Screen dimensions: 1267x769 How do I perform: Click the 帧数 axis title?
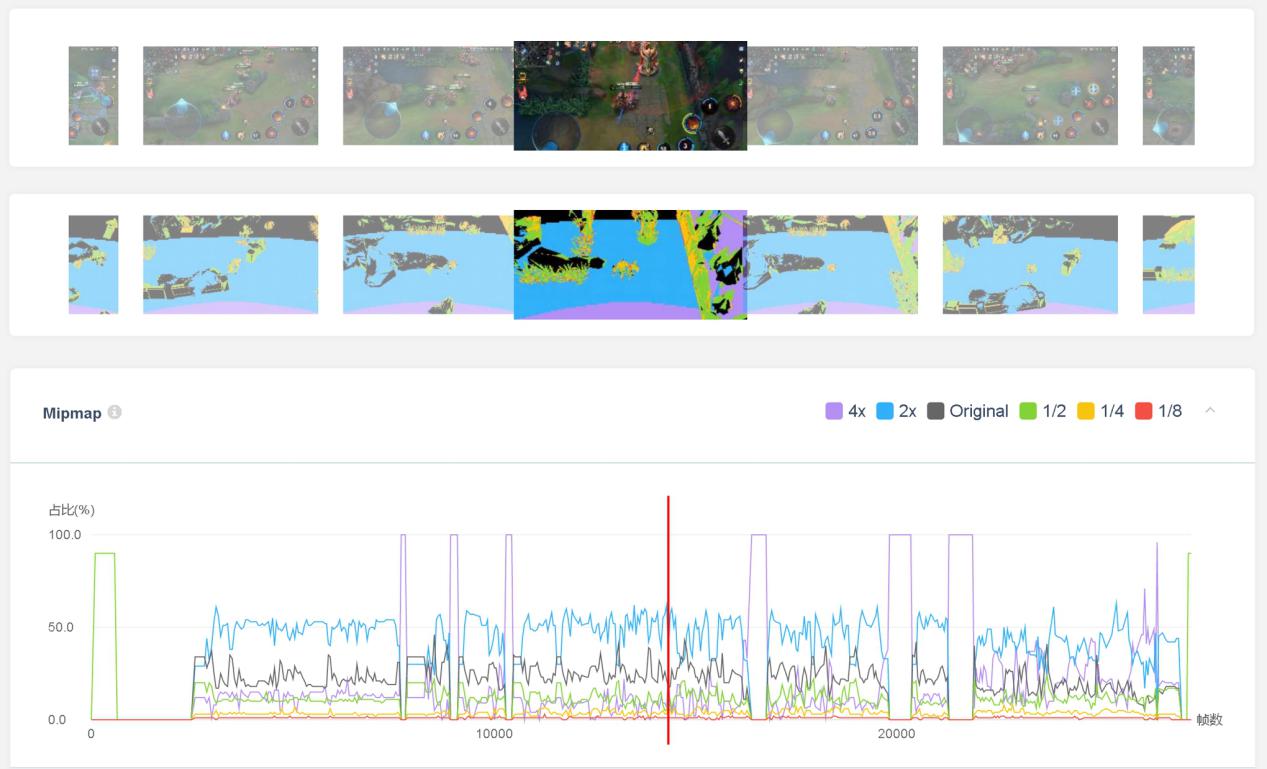pyautogui.click(x=1210, y=719)
